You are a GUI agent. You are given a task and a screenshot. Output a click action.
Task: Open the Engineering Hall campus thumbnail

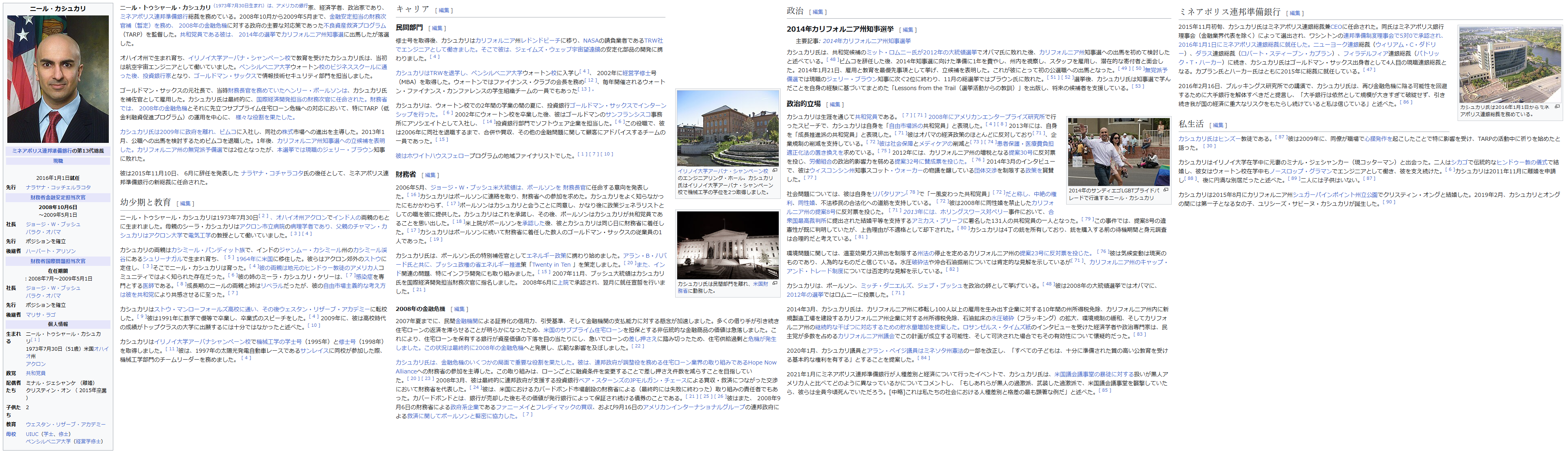pyautogui.click(x=728, y=128)
